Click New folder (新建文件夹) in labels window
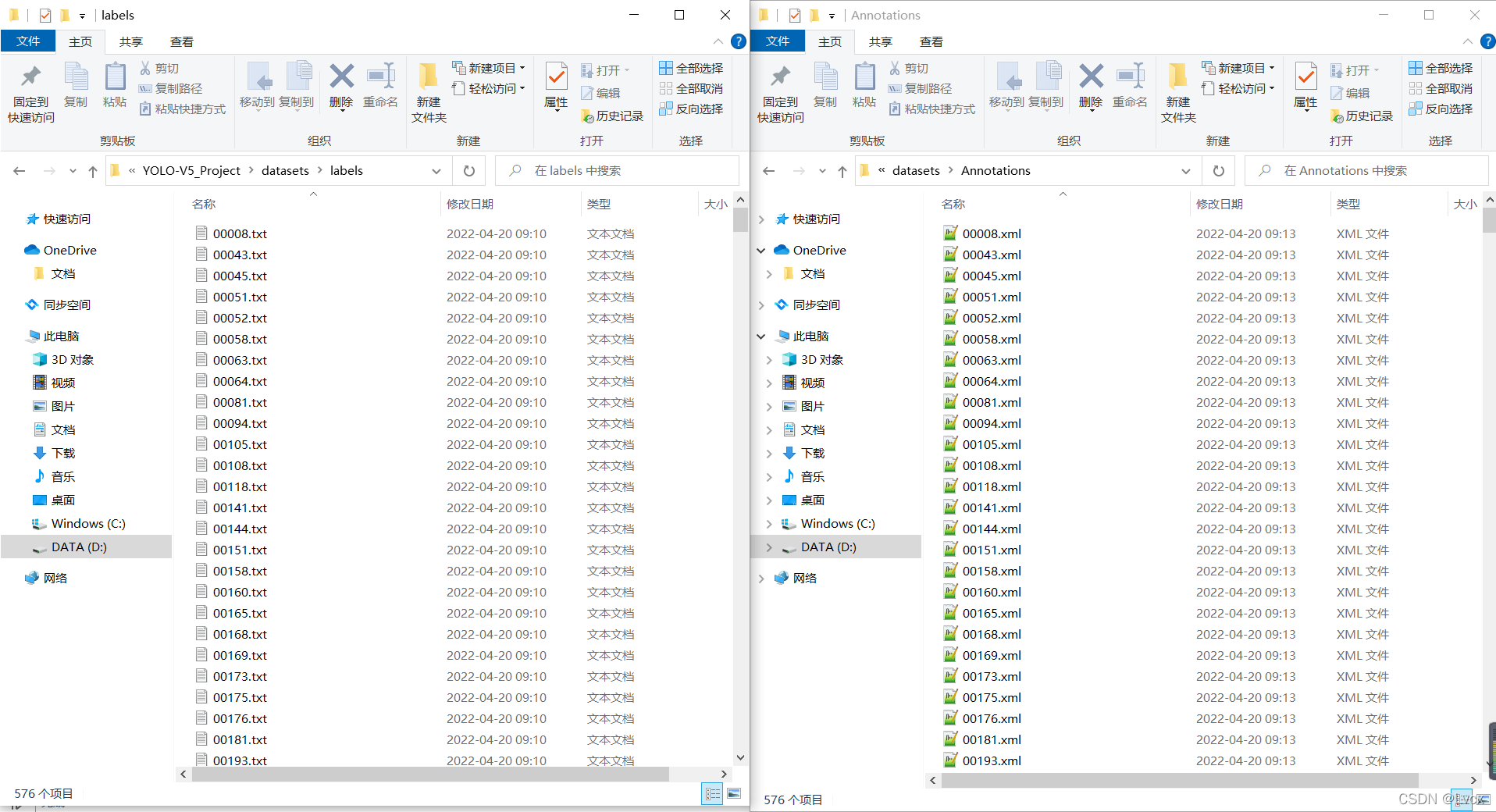The height and width of the screenshot is (812, 1496). [429, 94]
